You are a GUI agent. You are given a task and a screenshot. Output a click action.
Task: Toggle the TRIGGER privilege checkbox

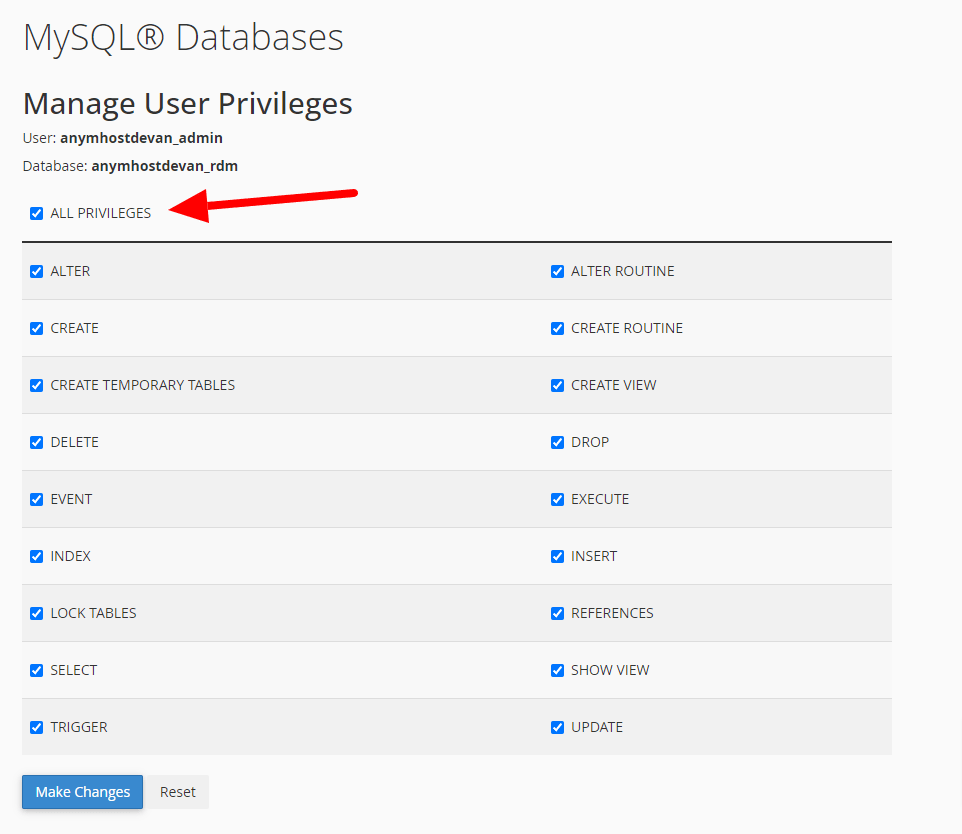coord(37,727)
